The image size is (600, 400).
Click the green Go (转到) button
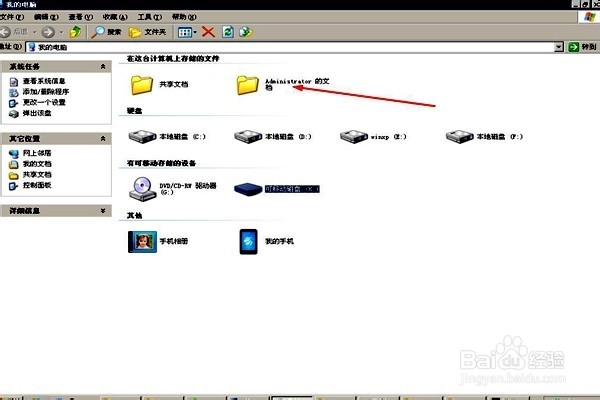(582, 47)
